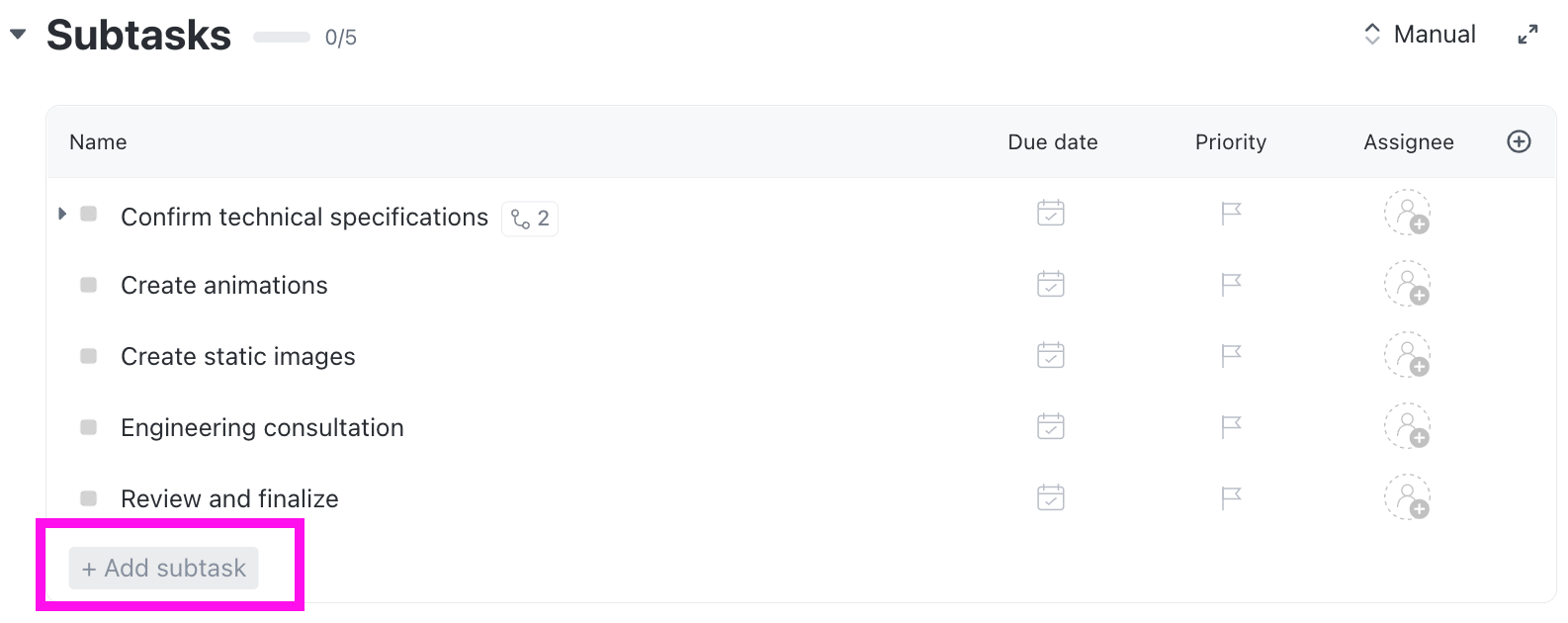Toggle status box for Review and finalize

coord(89,498)
